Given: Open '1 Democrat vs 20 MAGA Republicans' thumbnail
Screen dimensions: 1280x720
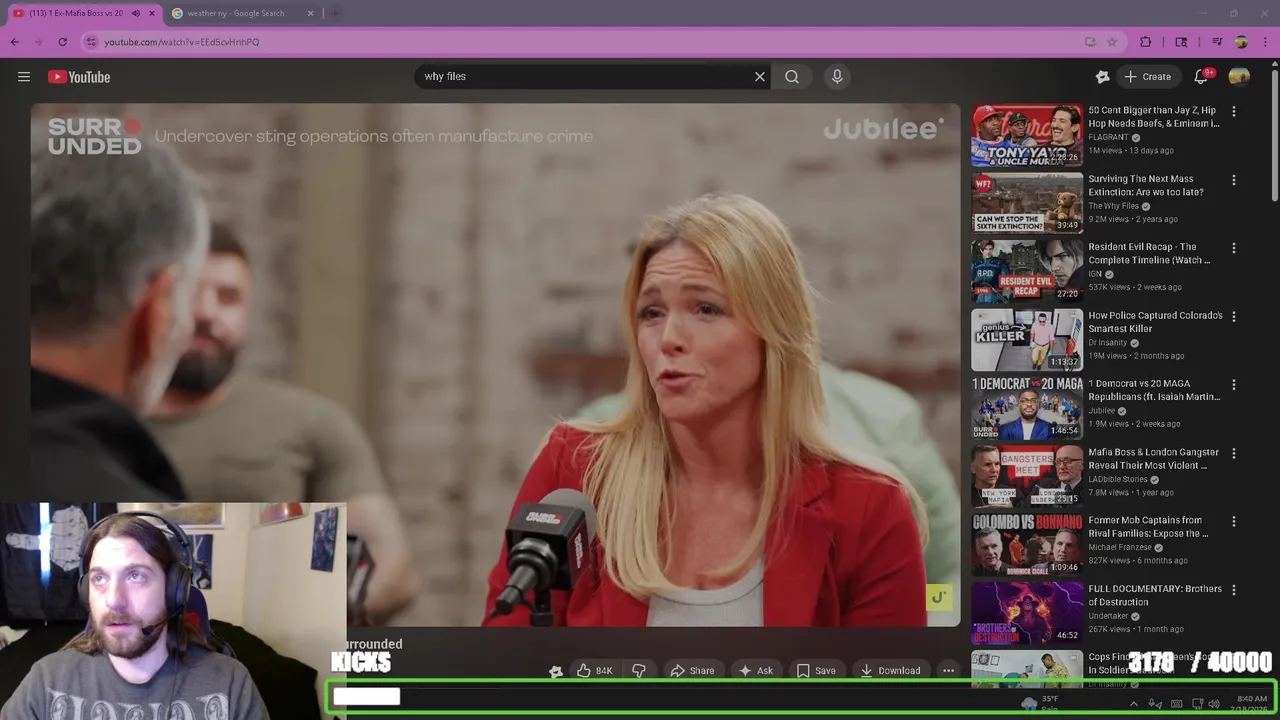Looking at the screenshot, I should point(1027,408).
